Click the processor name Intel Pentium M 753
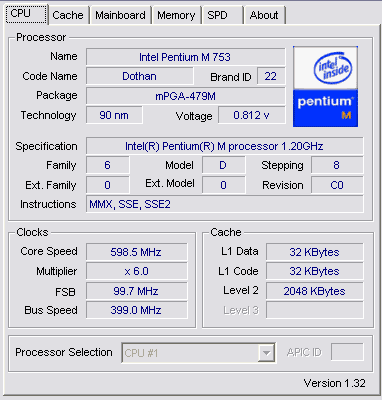This screenshot has width=382, height=400. pos(185,57)
